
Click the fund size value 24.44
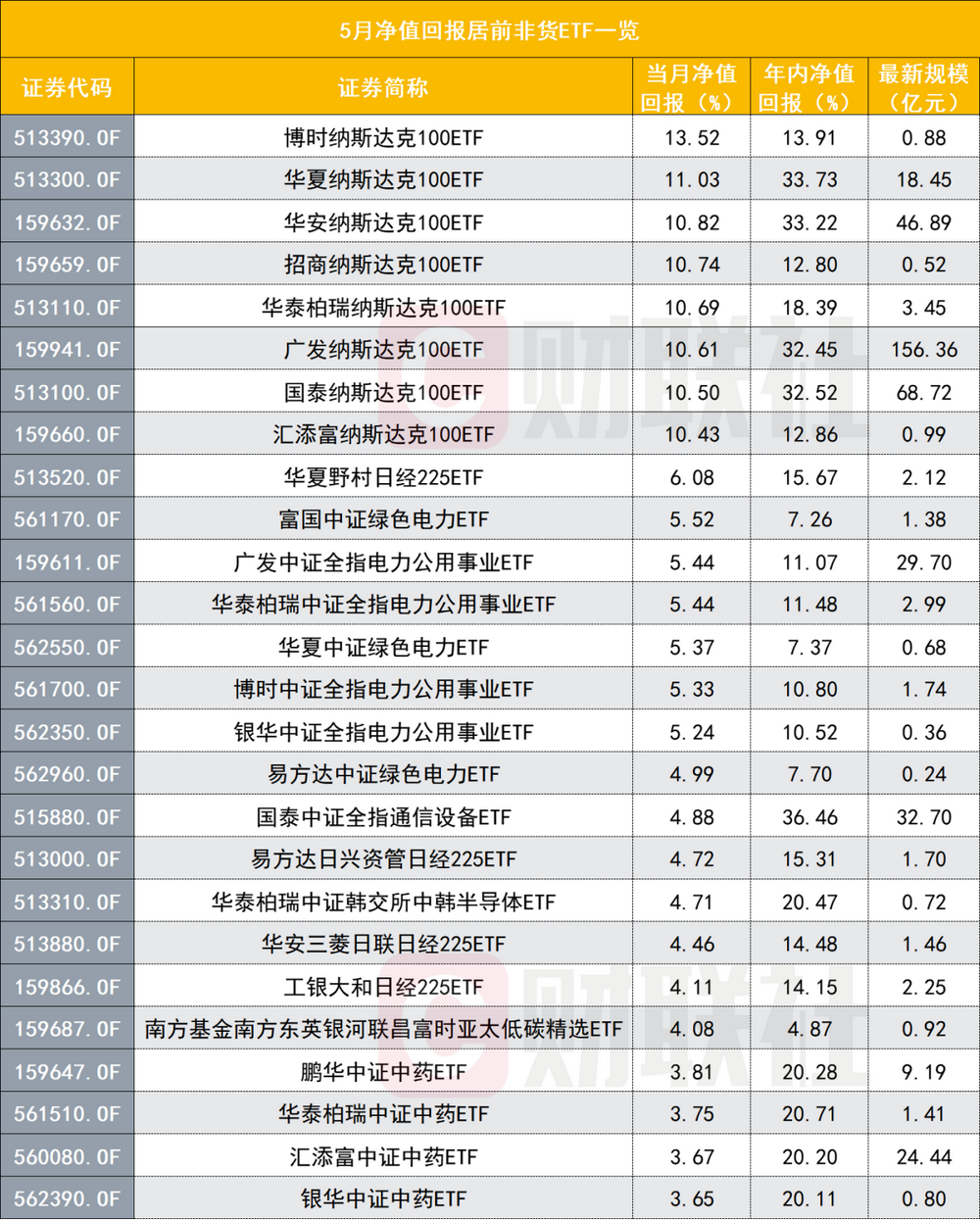click(923, 1157)
